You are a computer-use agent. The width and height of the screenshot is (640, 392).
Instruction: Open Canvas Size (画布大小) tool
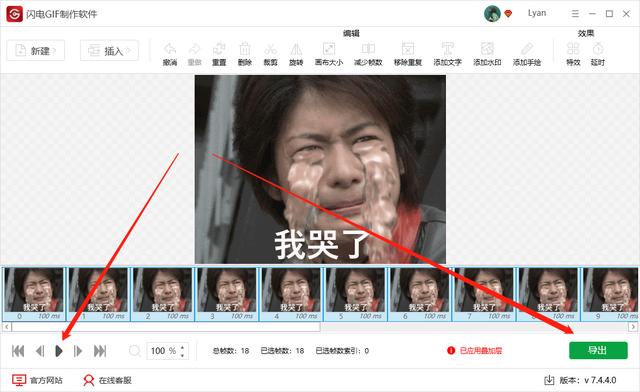coord(329,49)
